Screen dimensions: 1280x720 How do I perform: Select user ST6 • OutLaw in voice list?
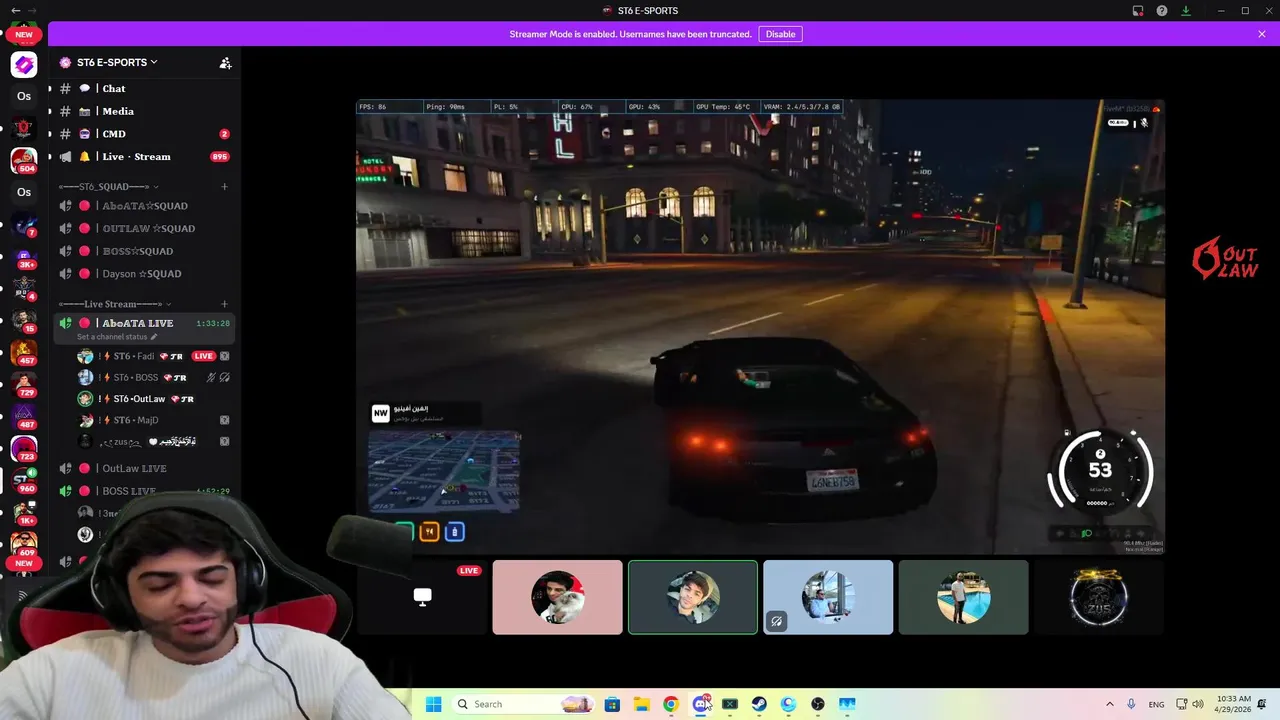(x=155, y=399)
